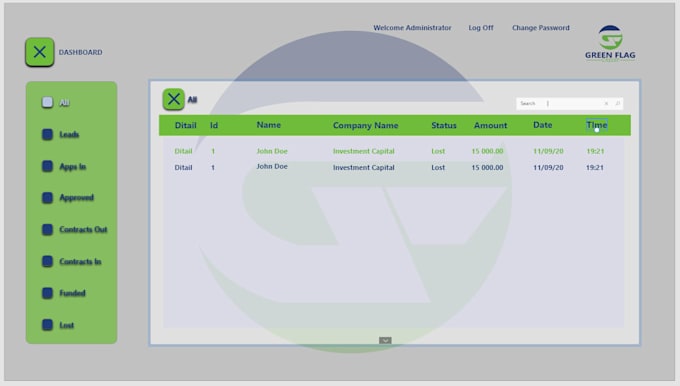Image resolution: width=680 pixels, height=386 pixels.
Task: Sort by the Ditail column header
Action: tap(186, 125)
